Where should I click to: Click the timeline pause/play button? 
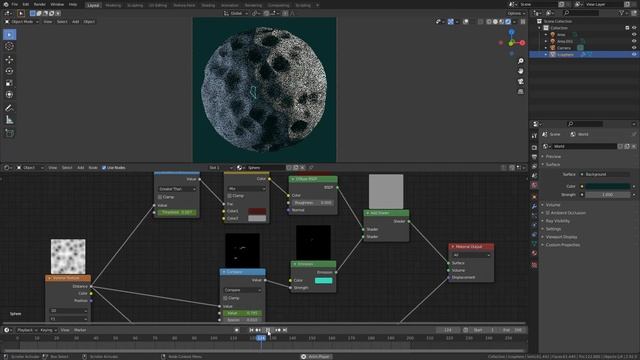tap(268, 330)
